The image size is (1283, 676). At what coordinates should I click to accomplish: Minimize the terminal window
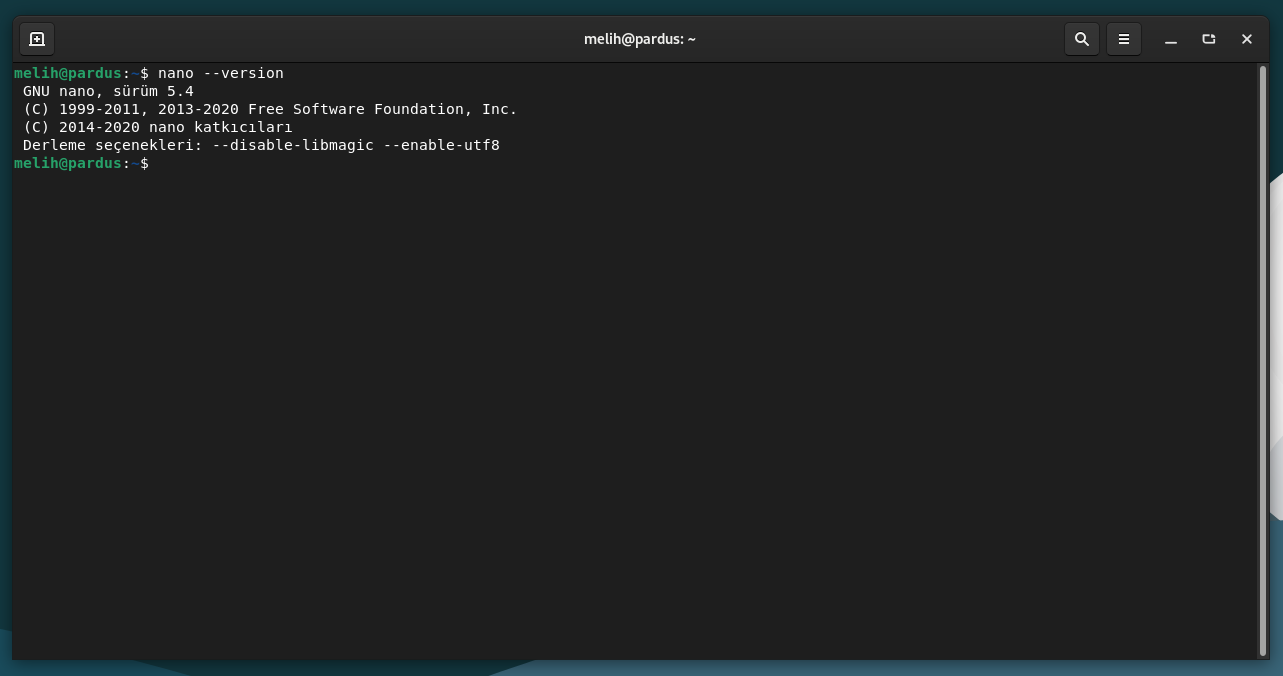pyautogui.click(x=1171, y=39)
